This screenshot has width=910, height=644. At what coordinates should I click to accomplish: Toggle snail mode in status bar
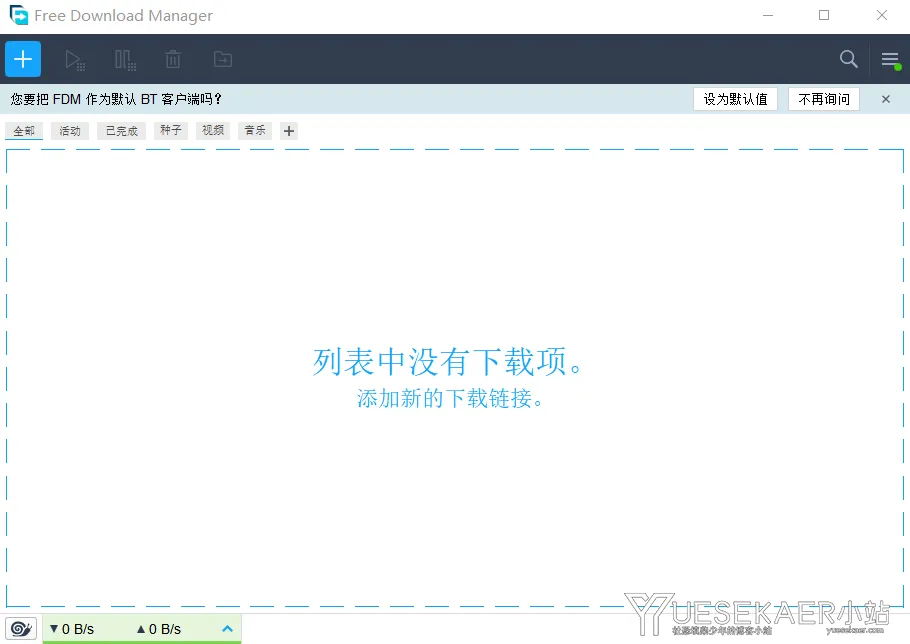point(21,629)
